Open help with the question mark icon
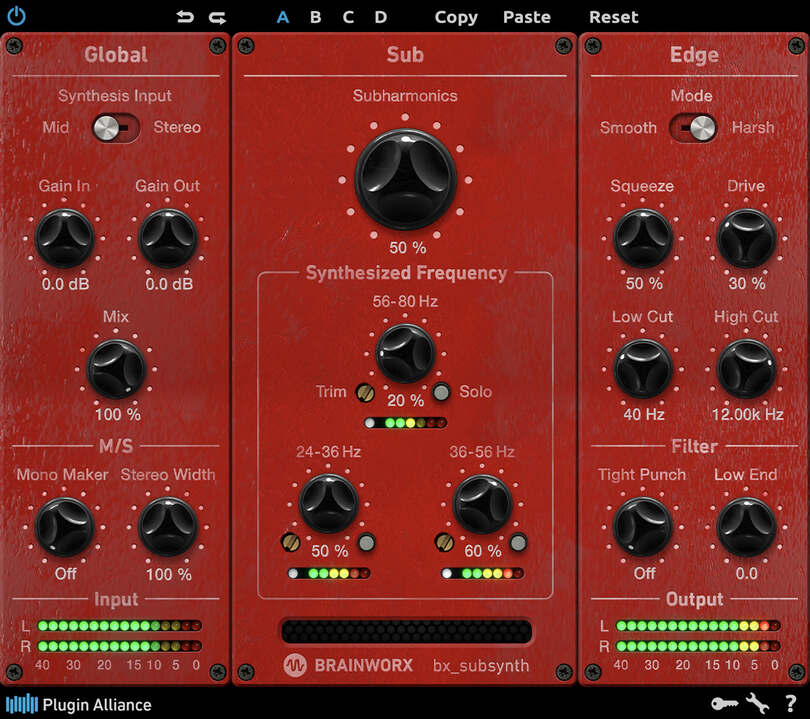Viewport: 810px width, 719px height. click(x=789, y=704)
